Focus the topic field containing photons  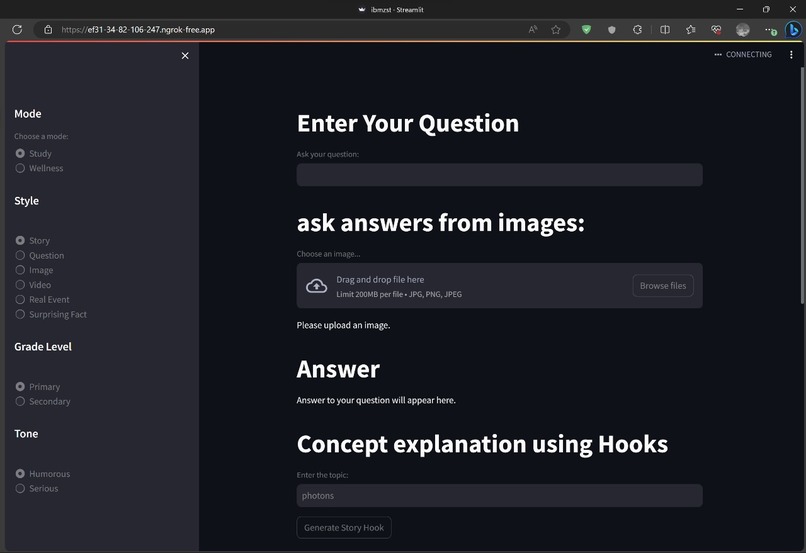click(x=499, y=495)
